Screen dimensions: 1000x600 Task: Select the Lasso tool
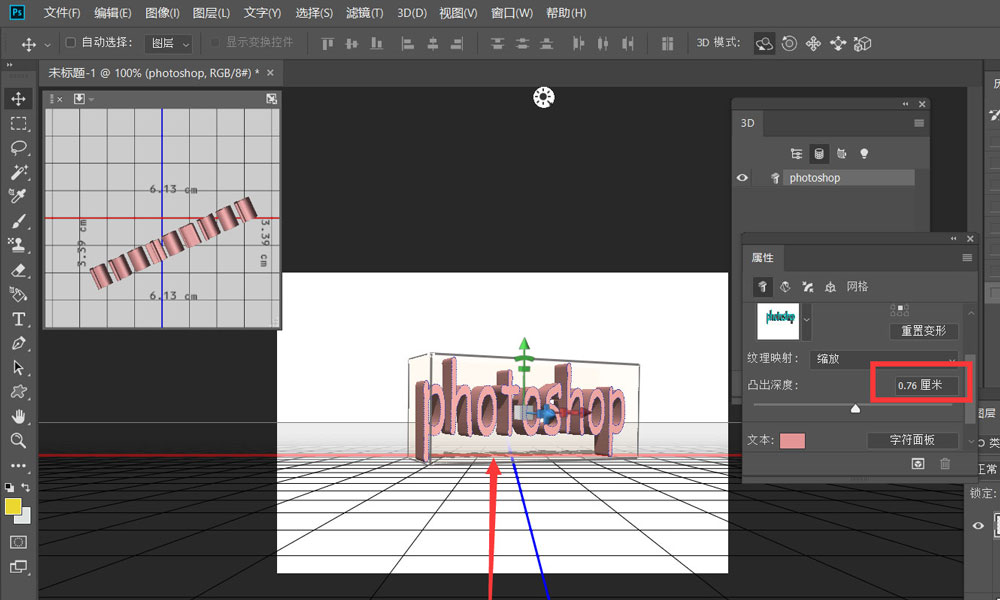pyautogui.click(x=18, y=147)
